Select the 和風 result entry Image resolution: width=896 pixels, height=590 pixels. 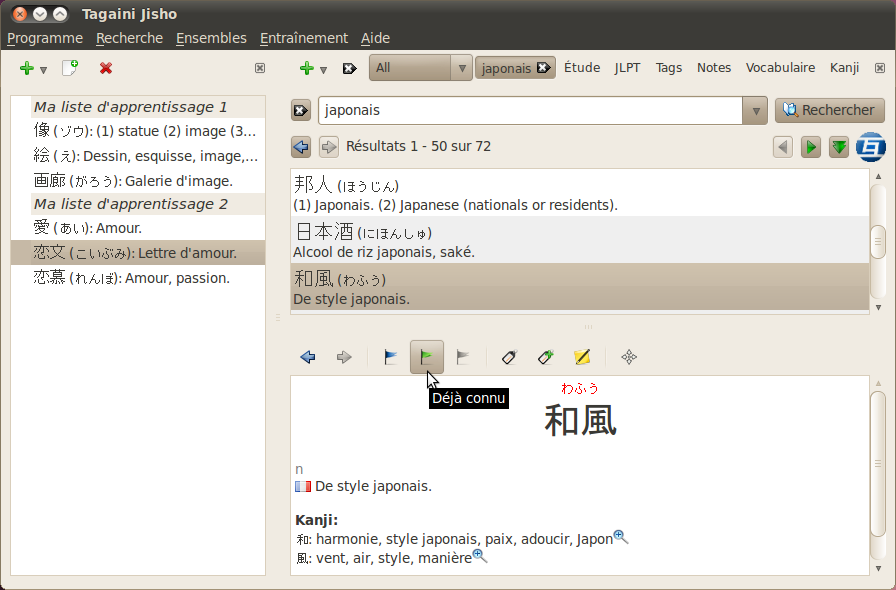(579, 287)
